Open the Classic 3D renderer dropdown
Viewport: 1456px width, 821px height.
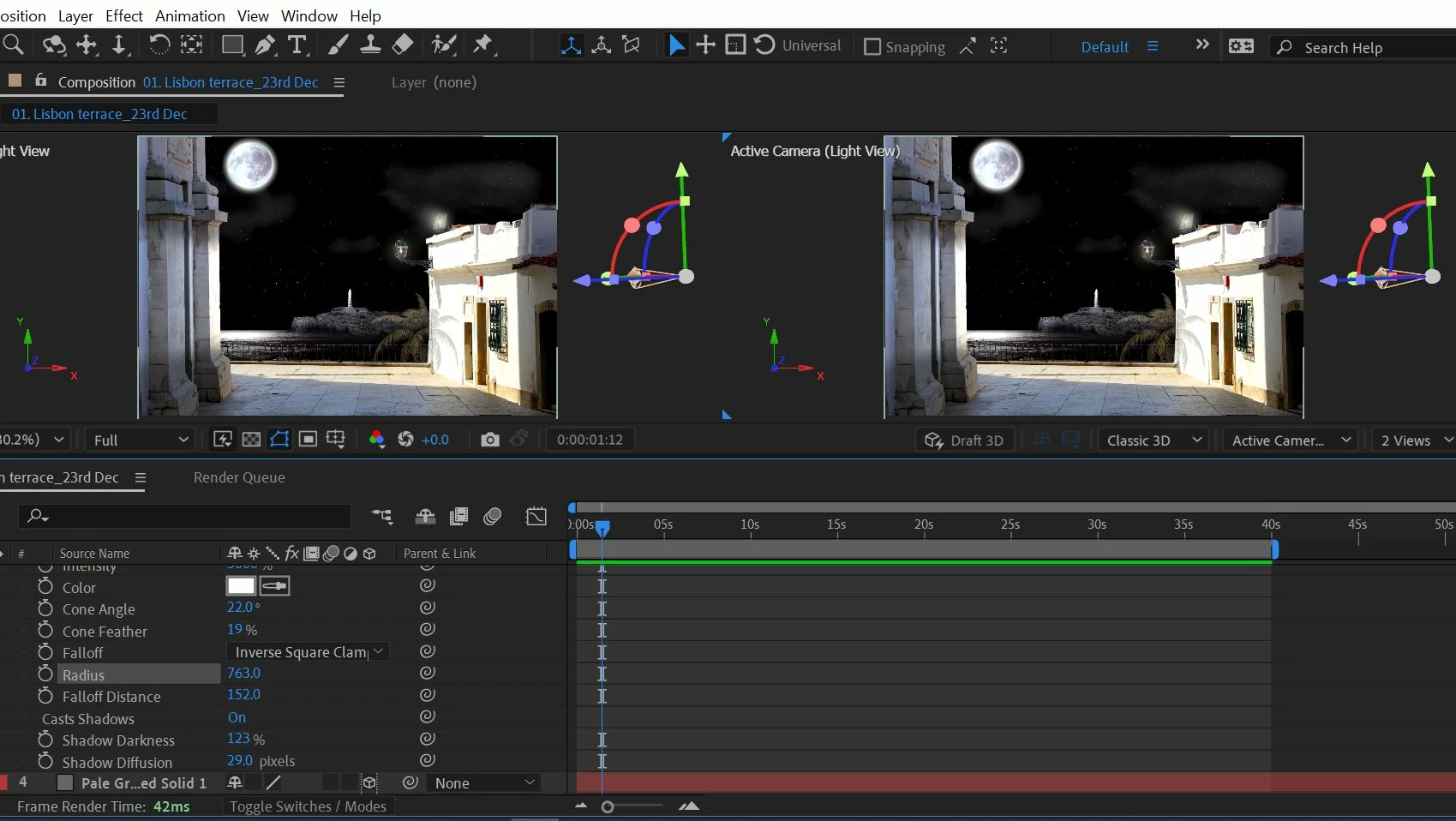click(x=1153, y=440)
